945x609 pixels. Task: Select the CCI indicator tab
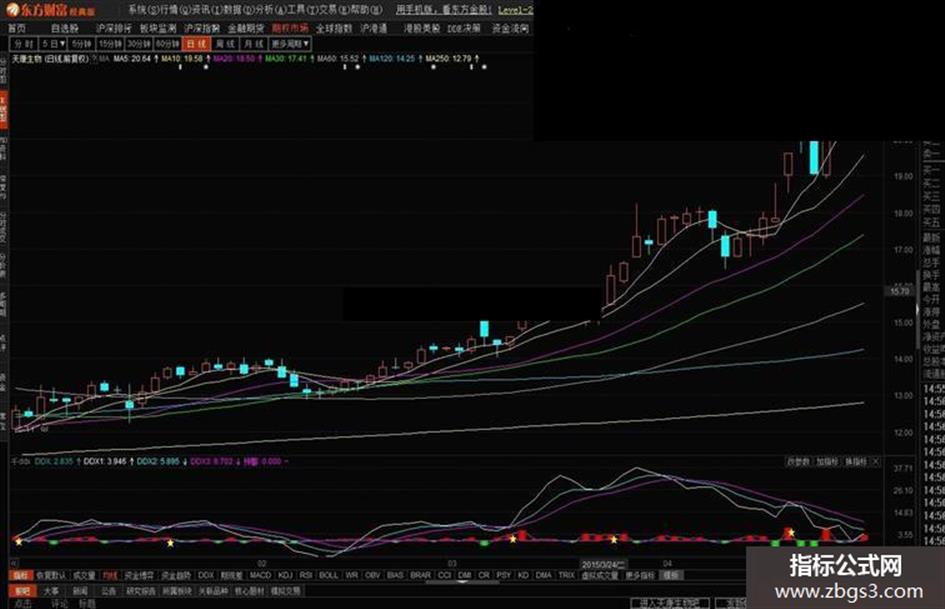pos(445,576)
